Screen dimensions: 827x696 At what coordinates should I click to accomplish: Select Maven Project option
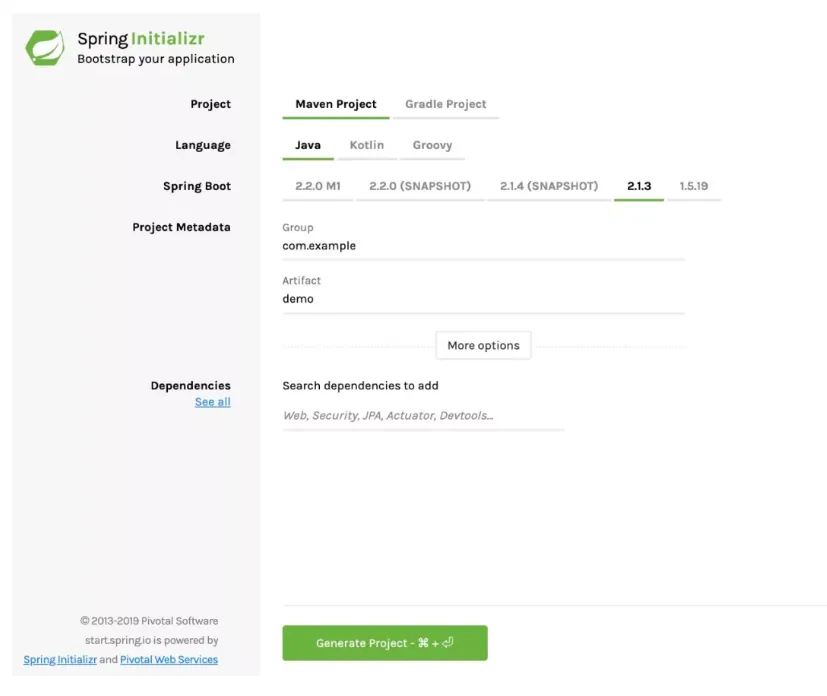click(336, 104)
